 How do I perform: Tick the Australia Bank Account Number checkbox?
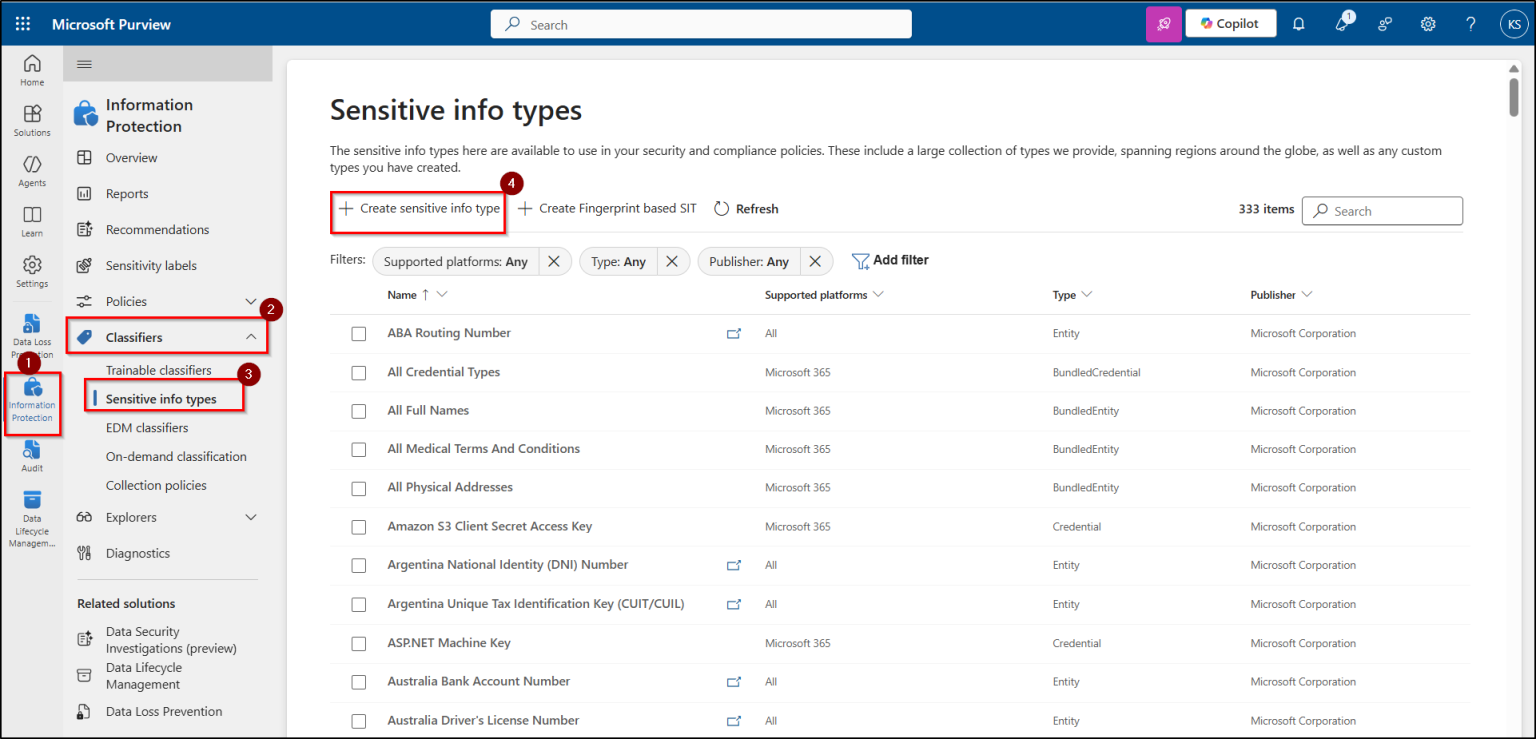(x=359, y=682)
